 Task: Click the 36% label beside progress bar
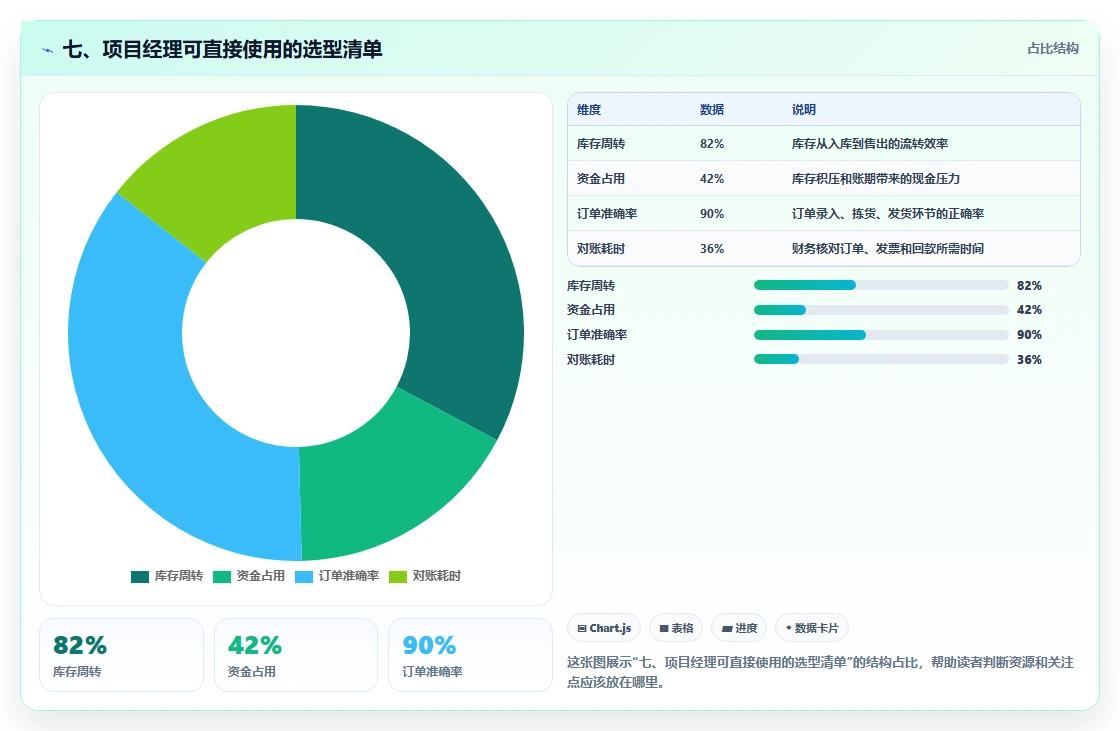[1029, 359]
